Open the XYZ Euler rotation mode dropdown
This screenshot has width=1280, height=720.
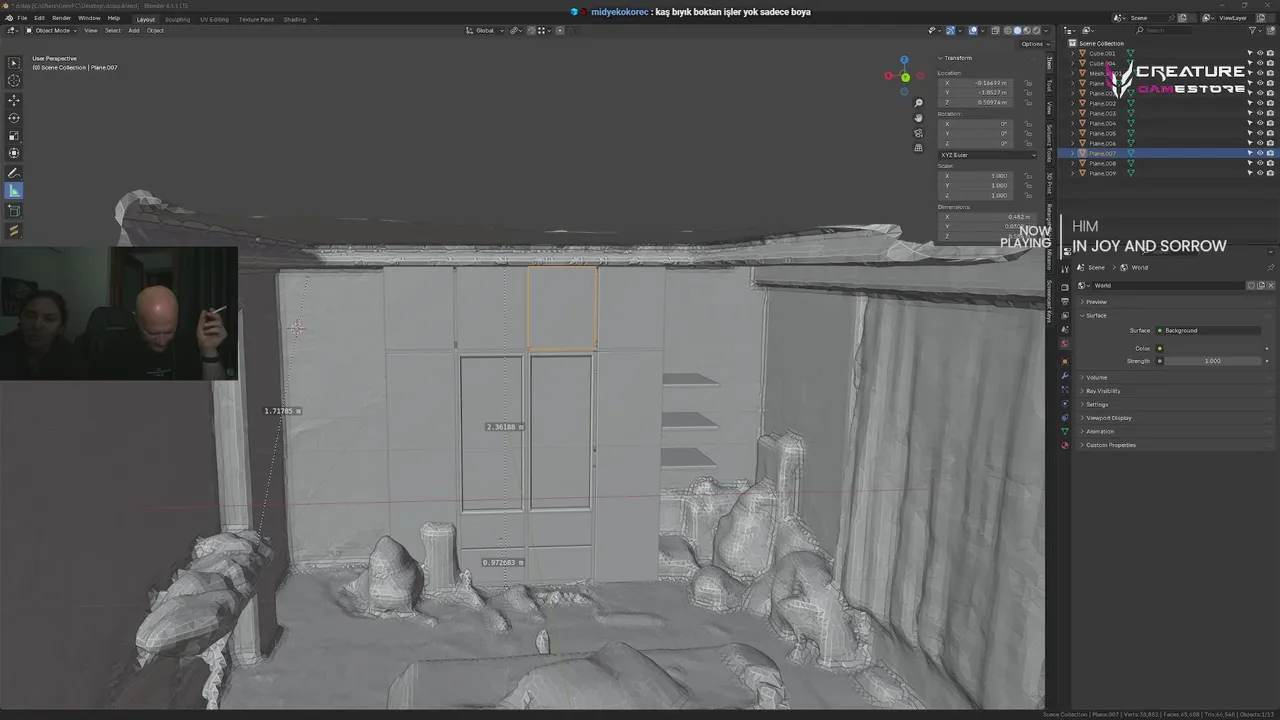point(988,155)
